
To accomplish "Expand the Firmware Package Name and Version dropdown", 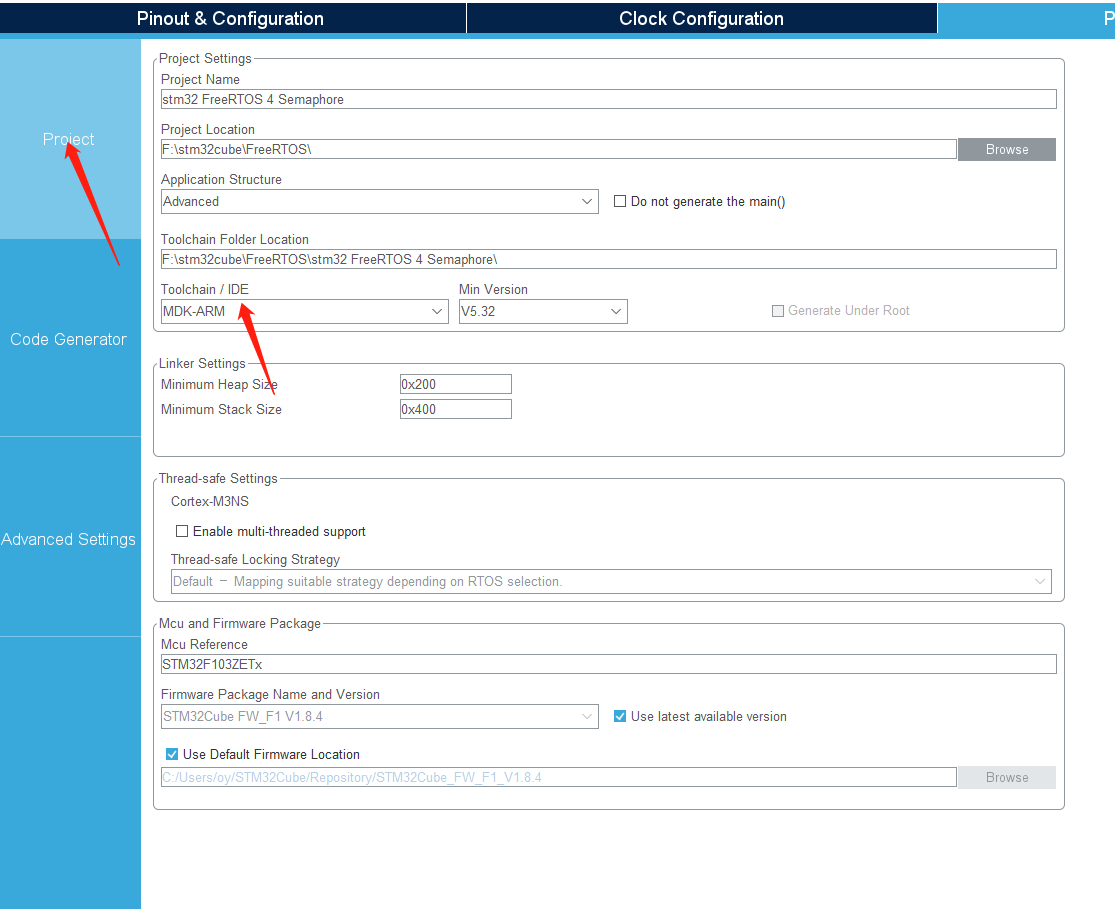I will click(x=588, y=716).
